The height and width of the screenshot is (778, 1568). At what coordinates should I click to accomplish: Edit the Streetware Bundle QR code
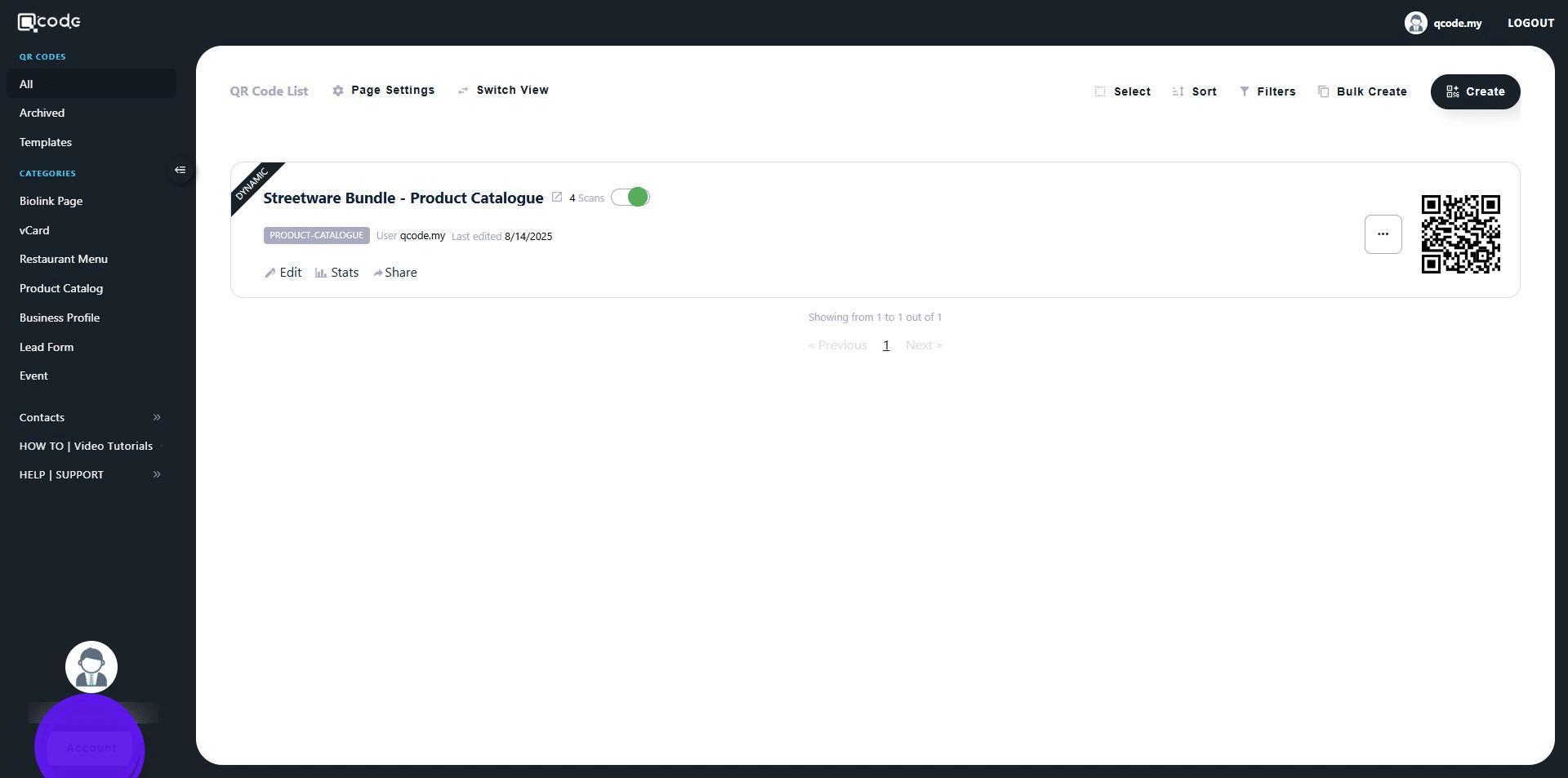(283, 273)
